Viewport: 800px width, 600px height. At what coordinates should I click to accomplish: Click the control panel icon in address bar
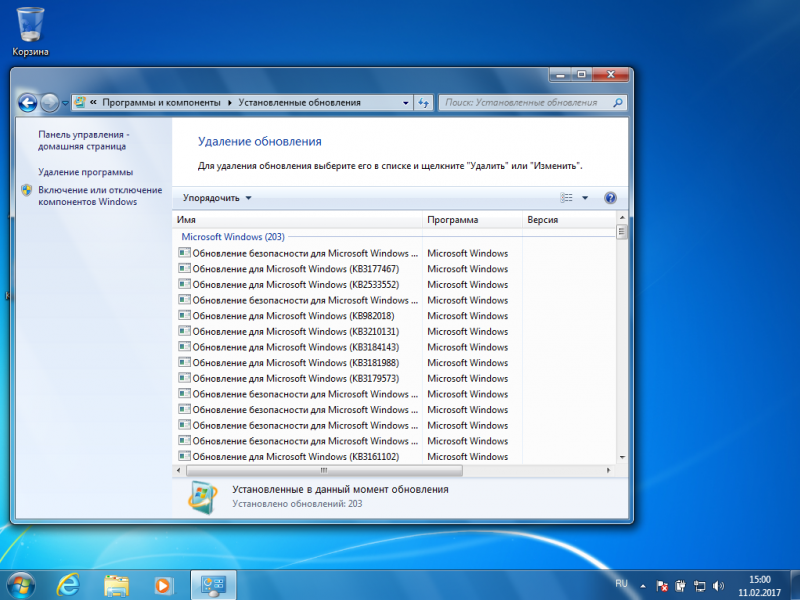coord(80,103)
